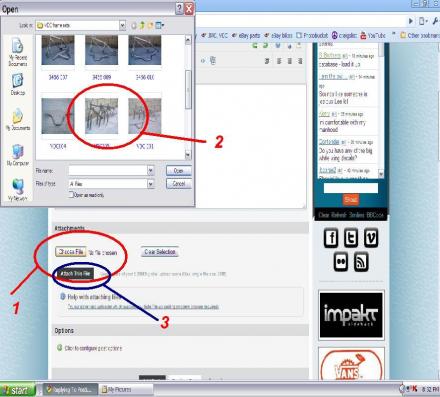Click the Choose File button

click(71, 252)
